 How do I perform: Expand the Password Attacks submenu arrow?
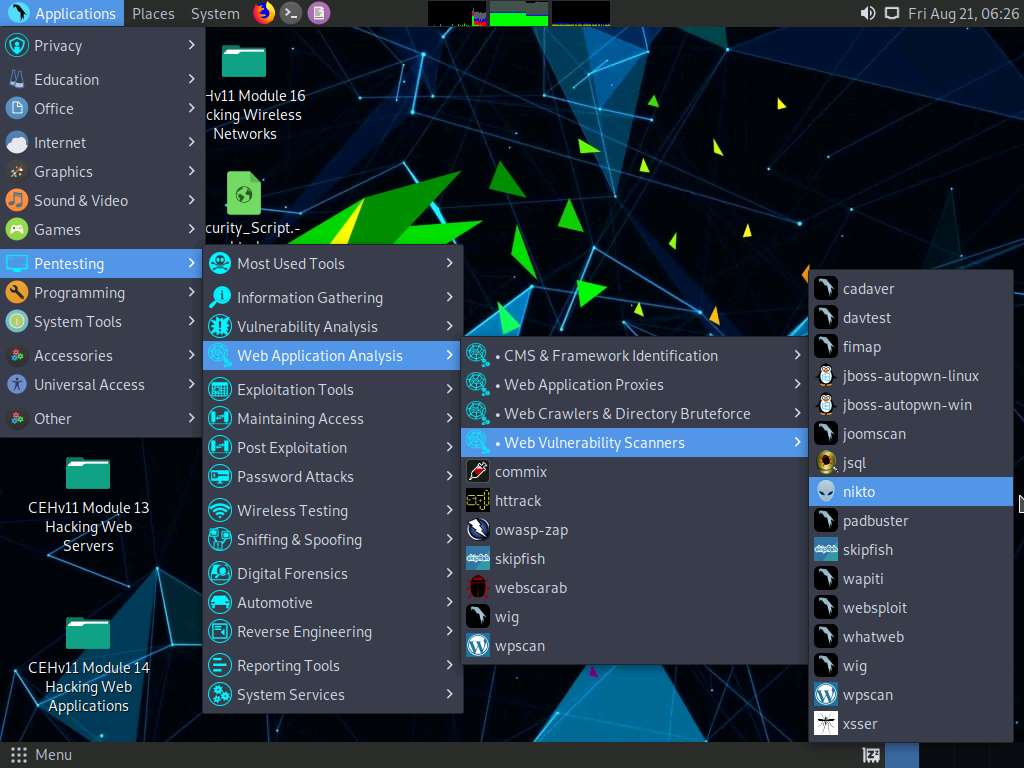coord(449,476)
